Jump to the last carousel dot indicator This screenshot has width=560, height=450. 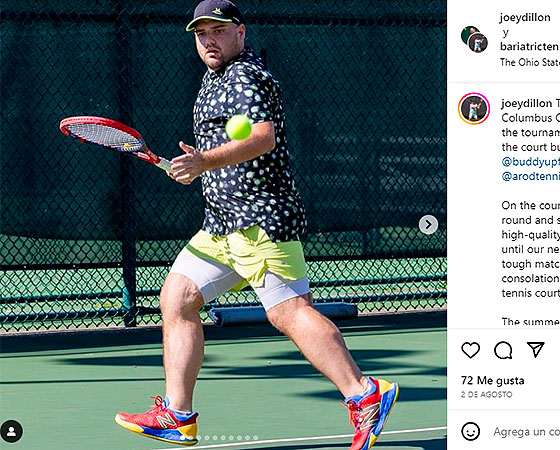pyautogui.click(x=256, y=438)
